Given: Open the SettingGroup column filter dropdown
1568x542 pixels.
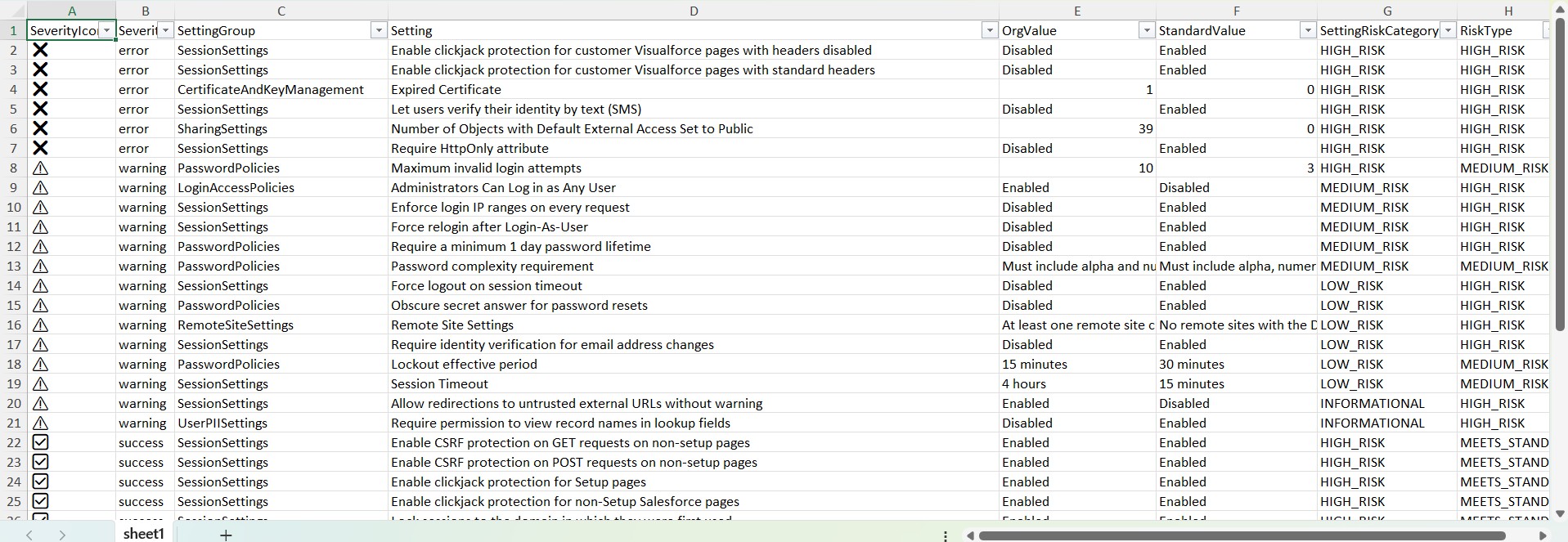Looking at the screenshot, I should (378, 30).
